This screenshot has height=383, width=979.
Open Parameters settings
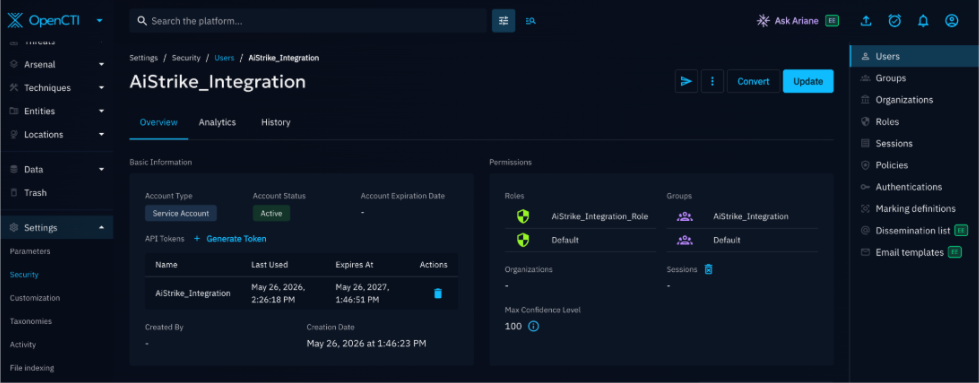30,251
